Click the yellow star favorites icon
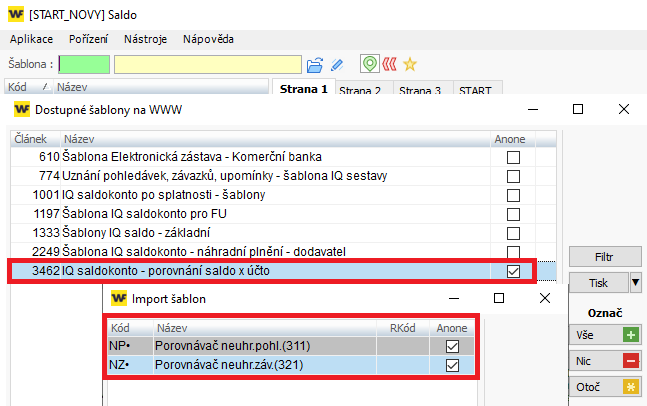The image size is (647, 406). click(409, 64)
